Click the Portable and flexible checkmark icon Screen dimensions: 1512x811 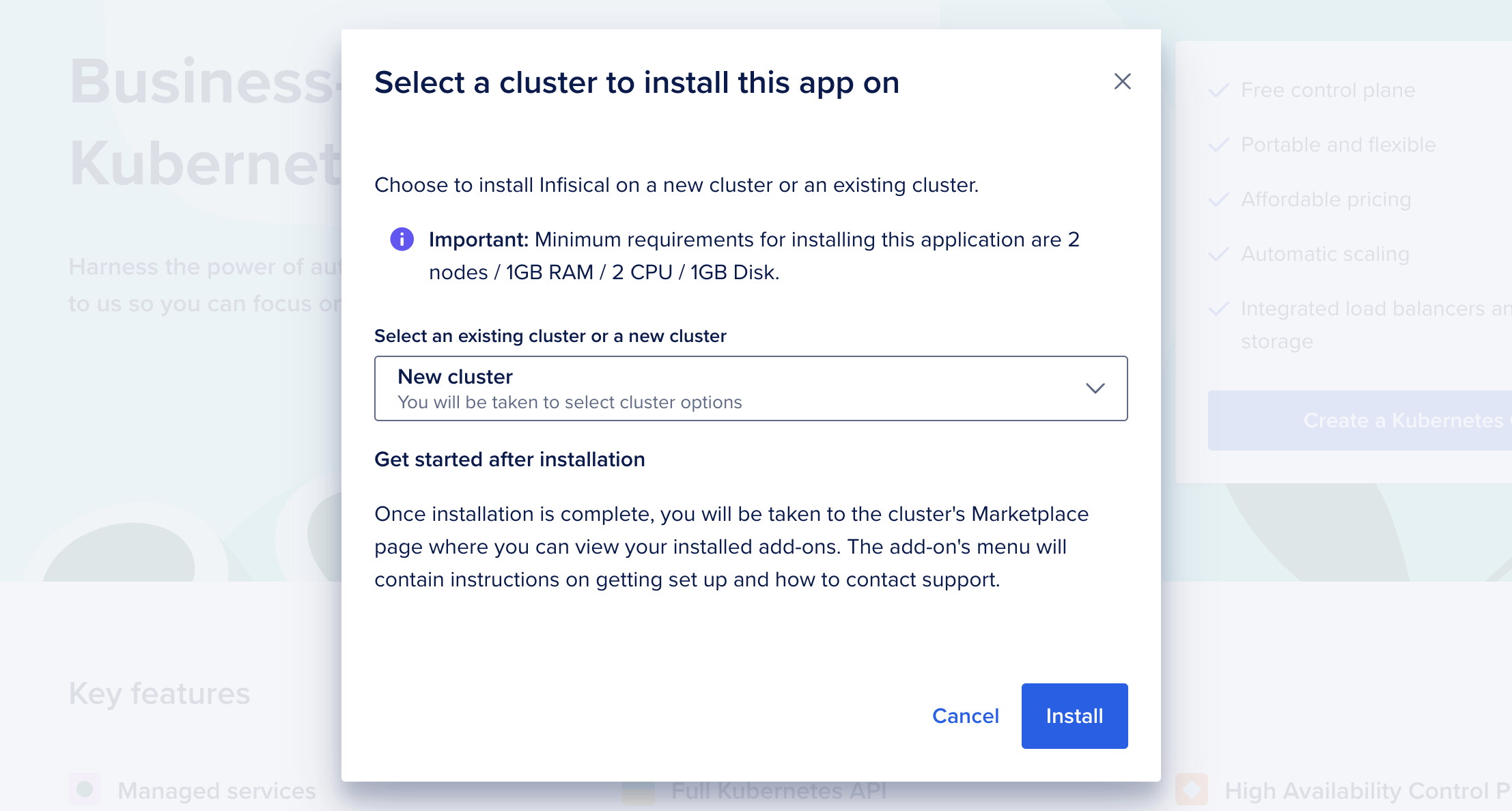pos(1218,145)
